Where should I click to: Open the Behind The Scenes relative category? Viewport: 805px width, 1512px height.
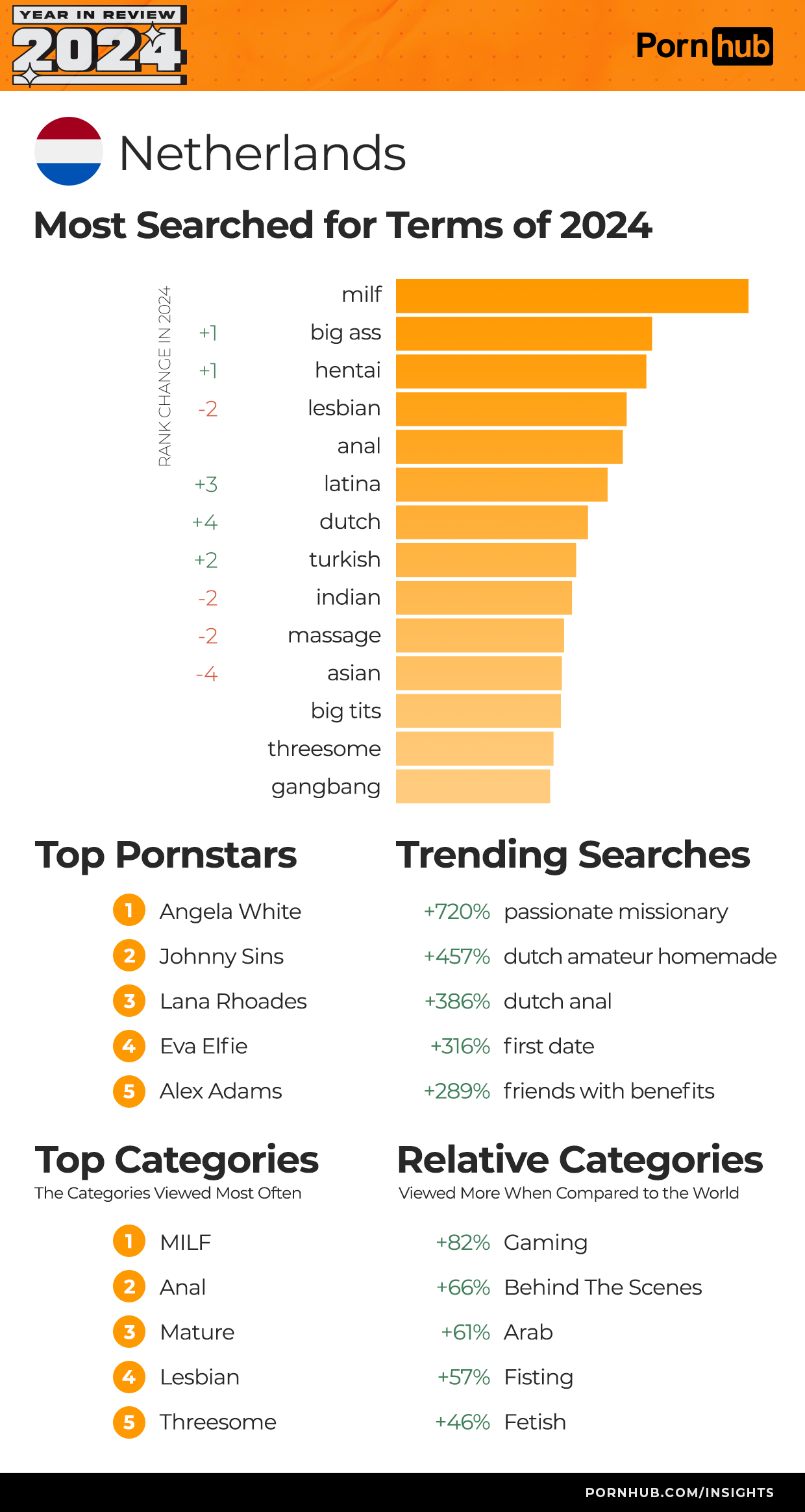click(x=602, y=1287)
